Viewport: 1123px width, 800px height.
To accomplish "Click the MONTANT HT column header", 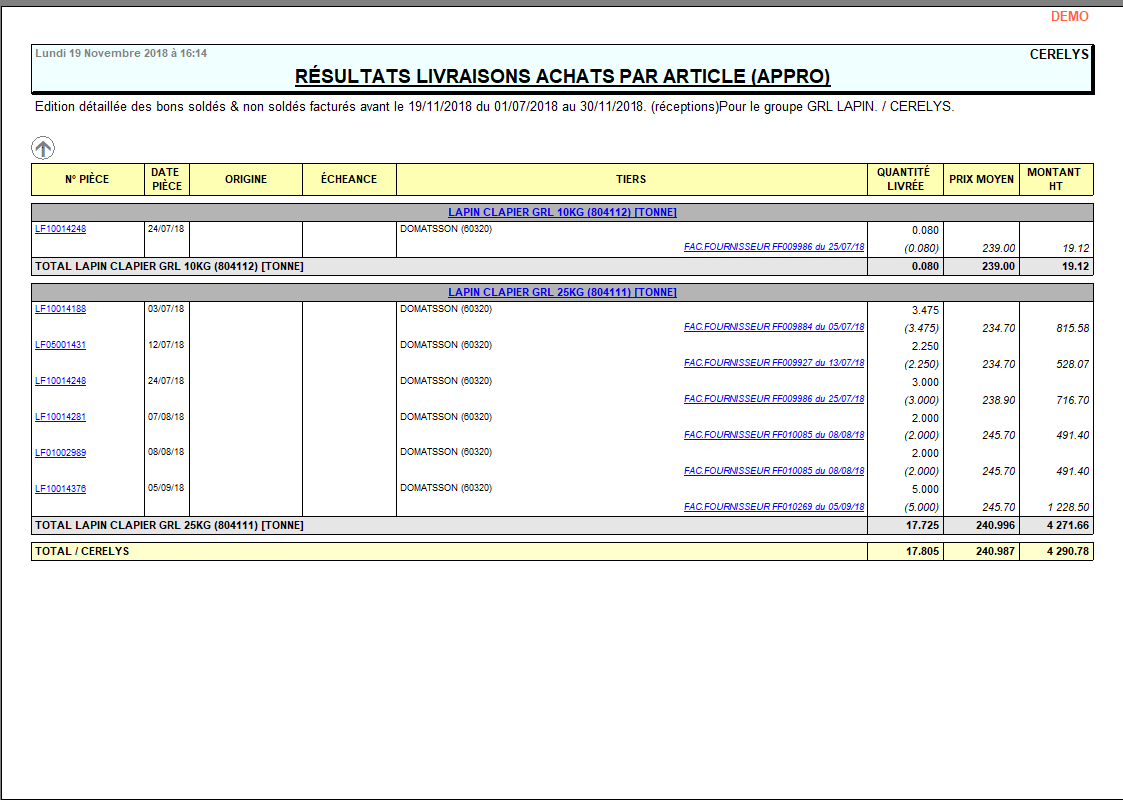I will pyautogui.click(x=1055, y=179).
